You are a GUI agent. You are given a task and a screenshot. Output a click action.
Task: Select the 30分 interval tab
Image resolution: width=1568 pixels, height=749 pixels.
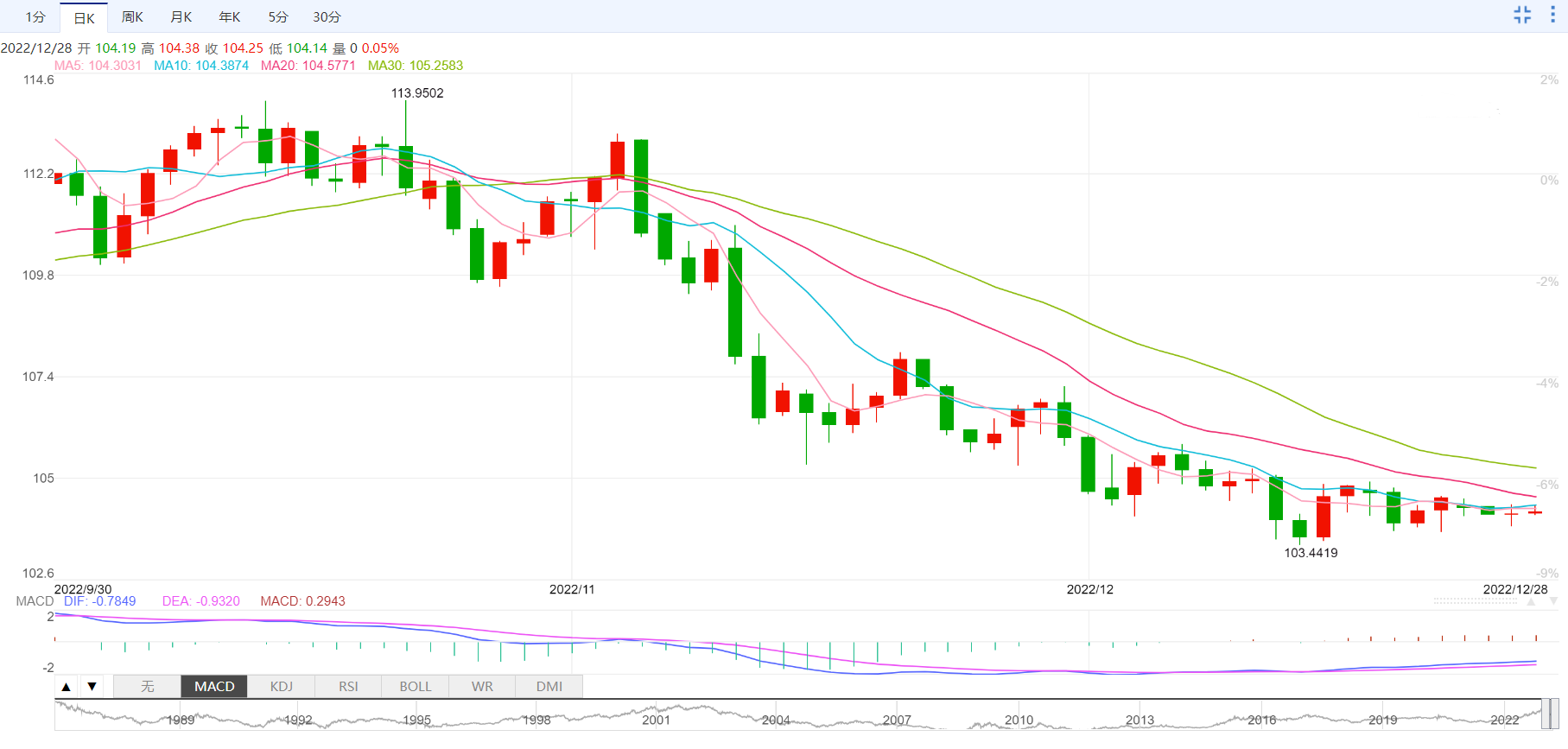click(x=327, y=17)
